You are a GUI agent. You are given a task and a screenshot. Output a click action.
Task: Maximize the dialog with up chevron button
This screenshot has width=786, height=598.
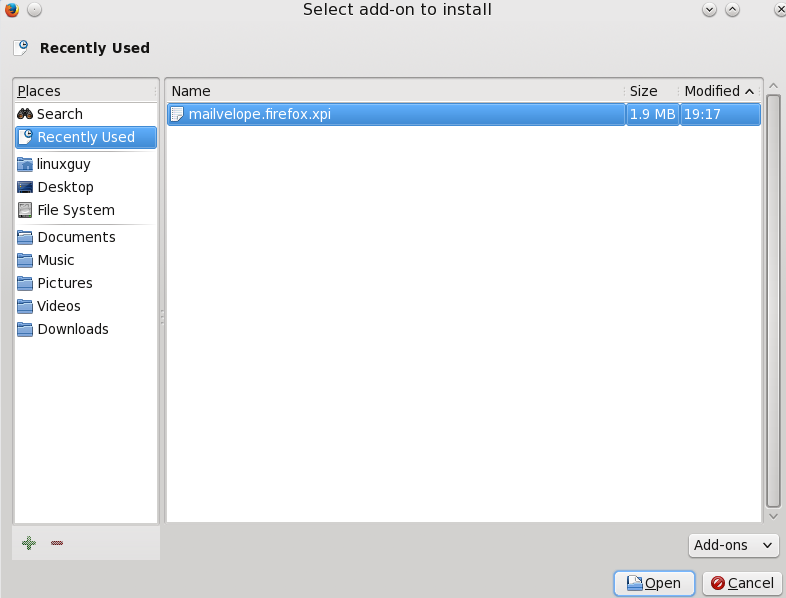732,10
